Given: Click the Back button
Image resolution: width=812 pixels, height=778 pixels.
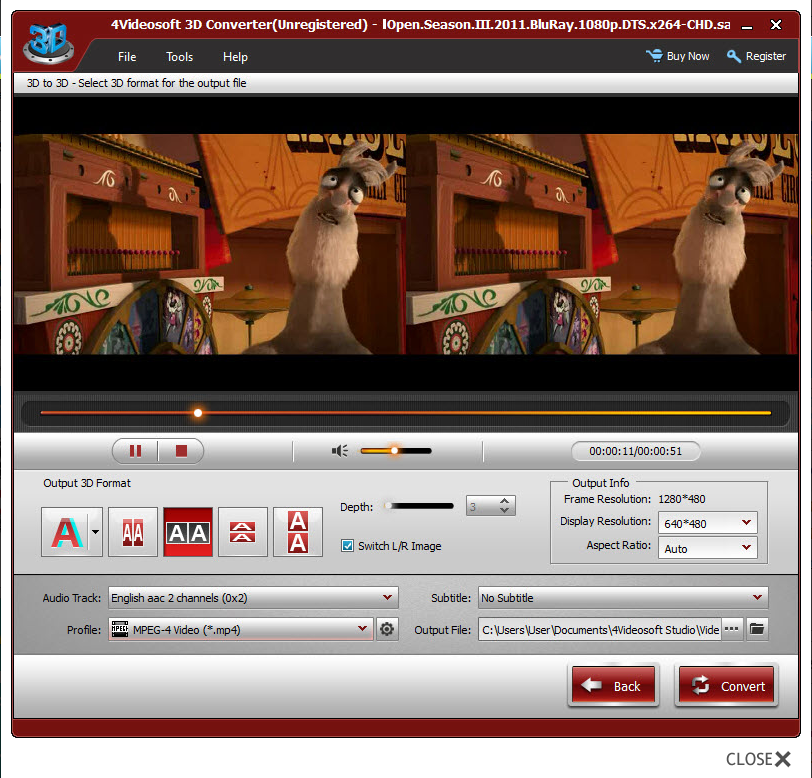Looking at the screenshot, I should coord(614,686).
